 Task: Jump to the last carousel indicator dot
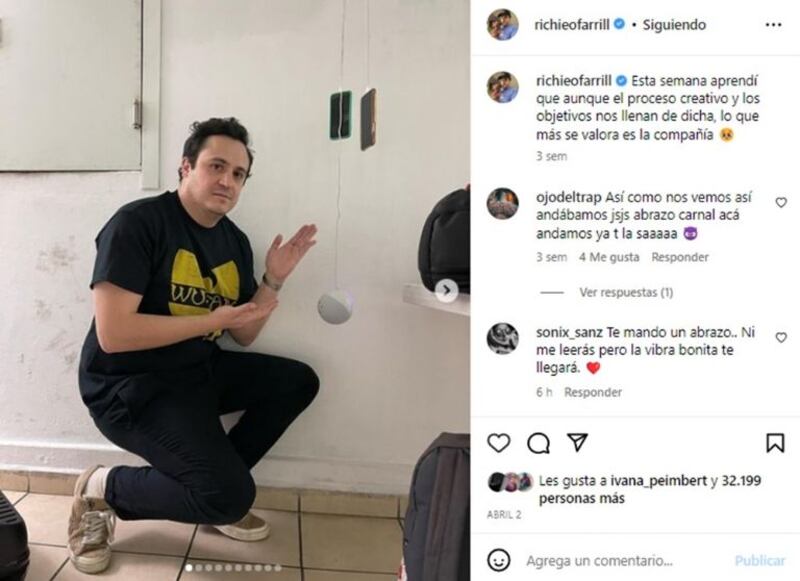pos(278,567)
